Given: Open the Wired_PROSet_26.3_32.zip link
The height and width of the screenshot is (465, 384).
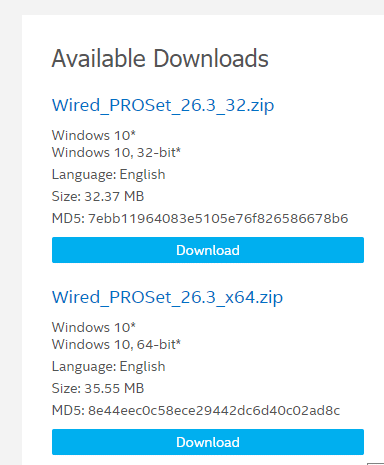Looking at the screenshot, I should 163,106.
